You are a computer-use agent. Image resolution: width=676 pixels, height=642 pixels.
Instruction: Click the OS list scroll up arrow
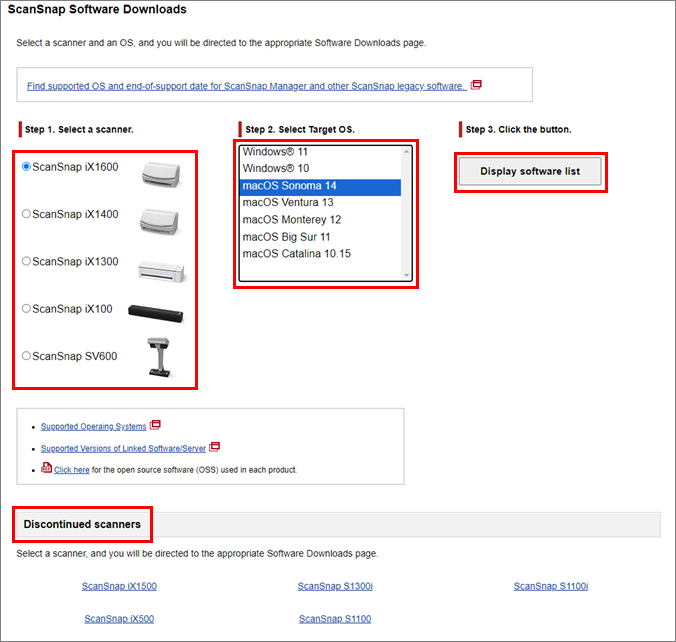[406, 151]
